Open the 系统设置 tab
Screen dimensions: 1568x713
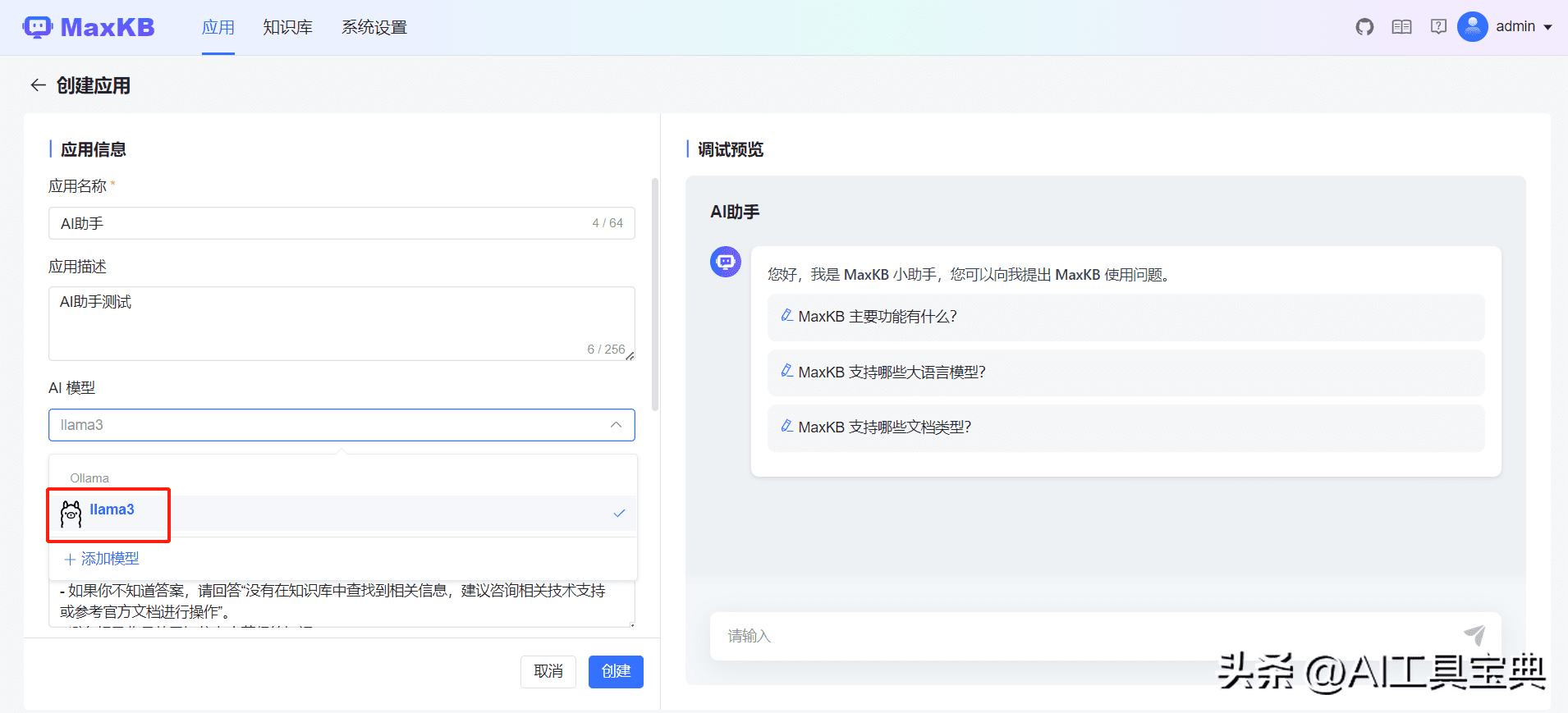[374, 27]
